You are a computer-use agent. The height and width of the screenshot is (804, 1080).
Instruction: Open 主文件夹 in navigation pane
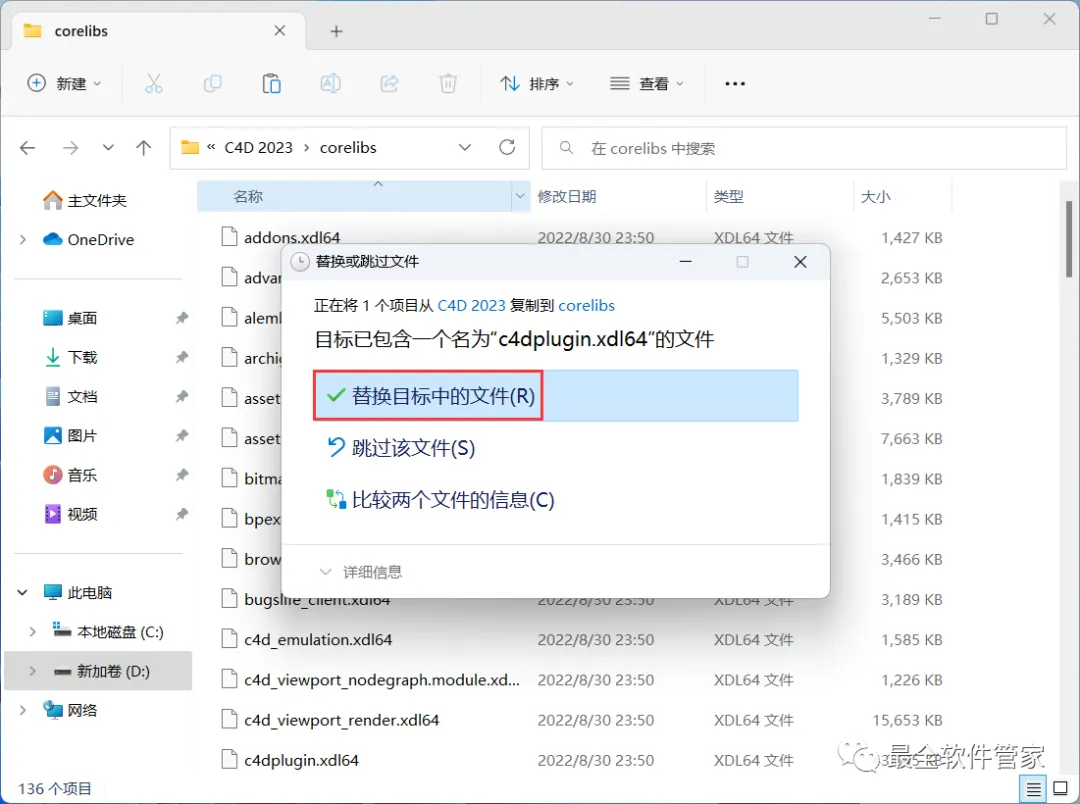[85, 200]
